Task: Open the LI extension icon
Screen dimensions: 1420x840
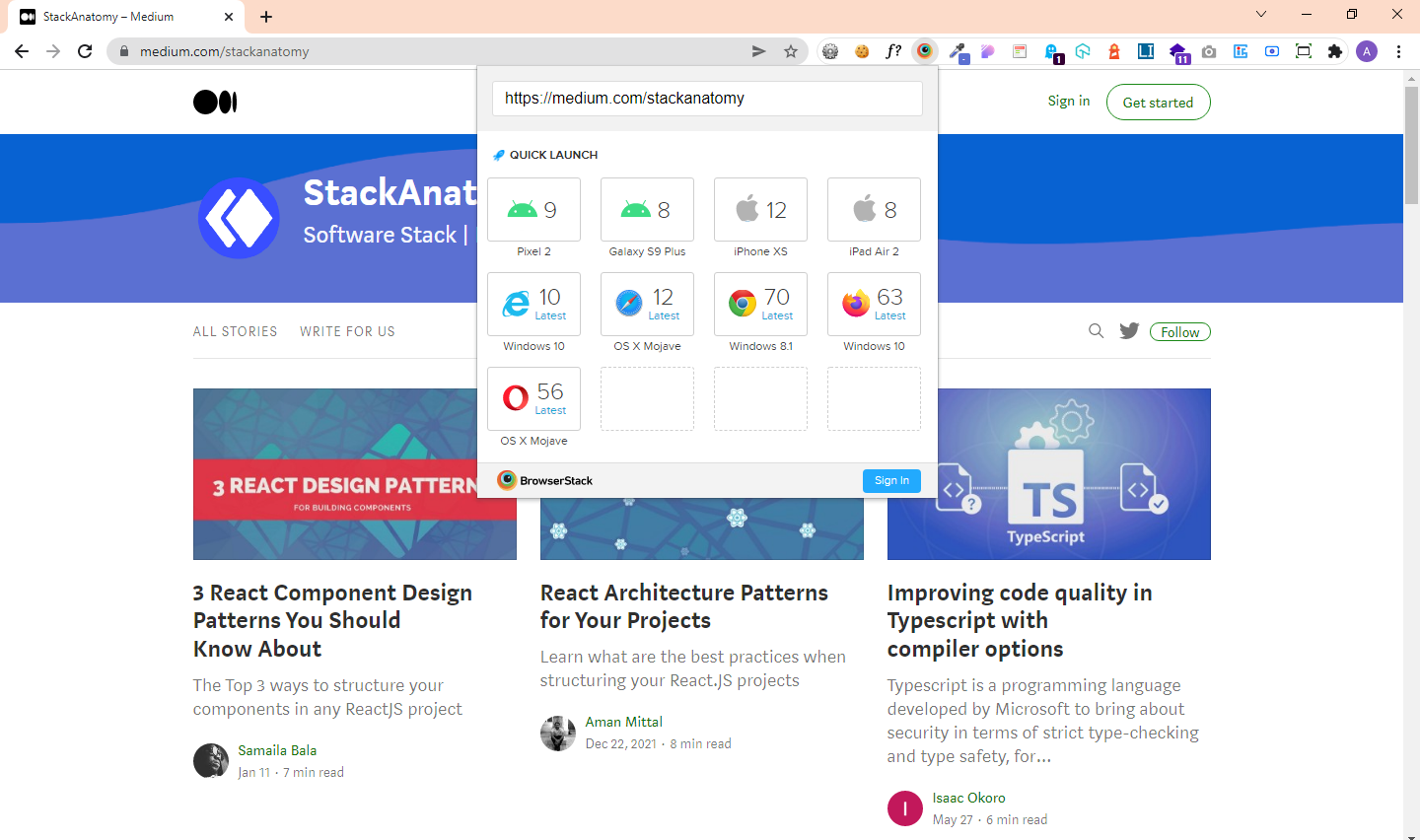Action: (1146, 51)
